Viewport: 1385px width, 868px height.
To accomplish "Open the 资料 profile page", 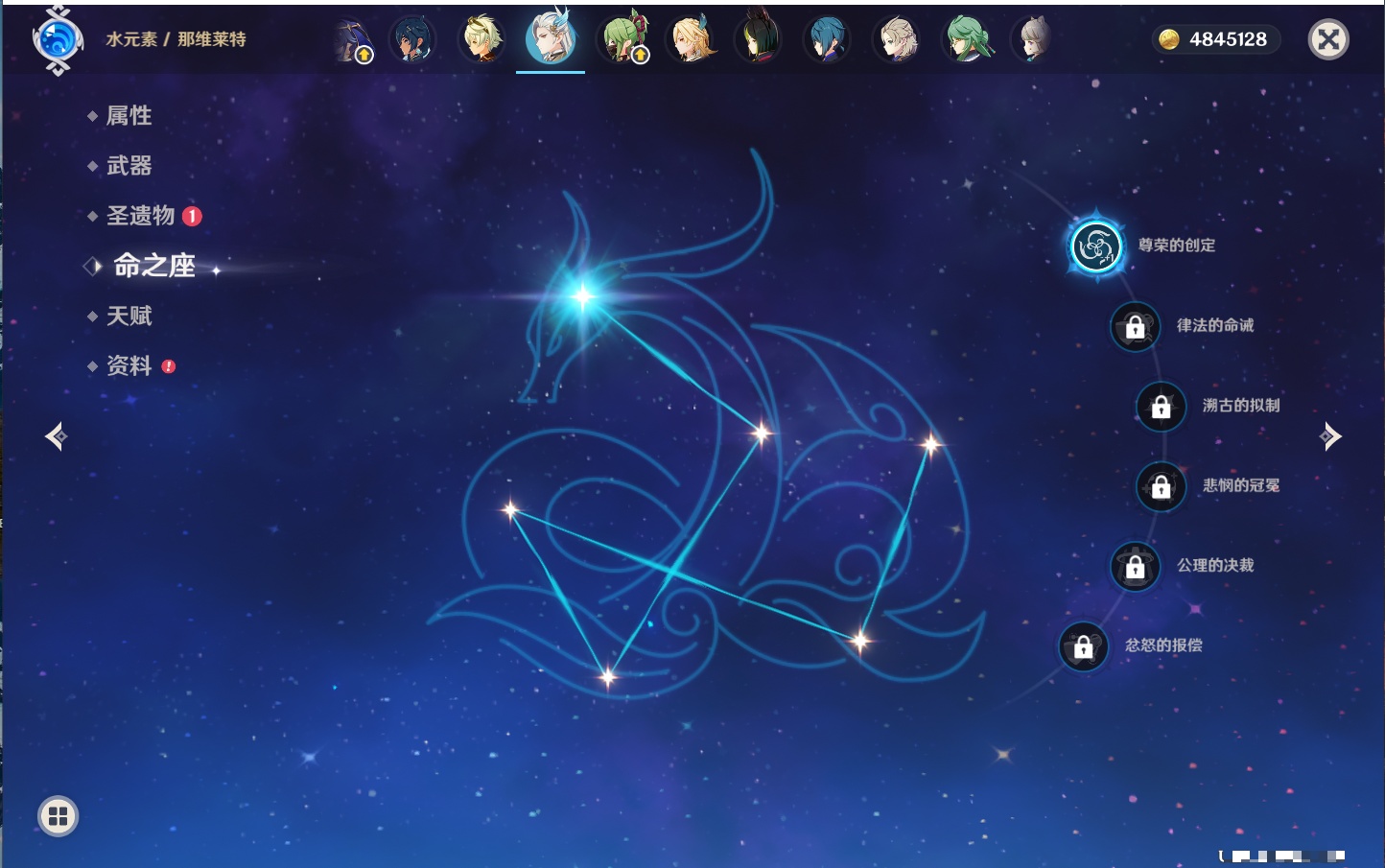I will [x=130, y=365].
